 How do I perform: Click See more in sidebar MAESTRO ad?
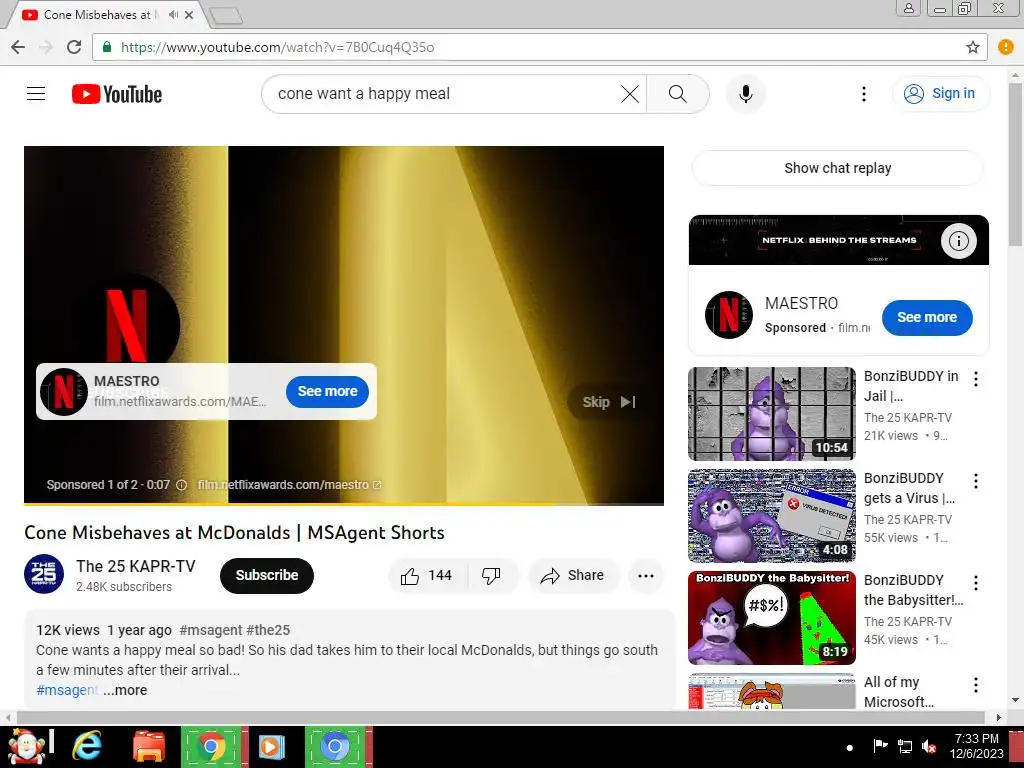[x=927, y=317]
